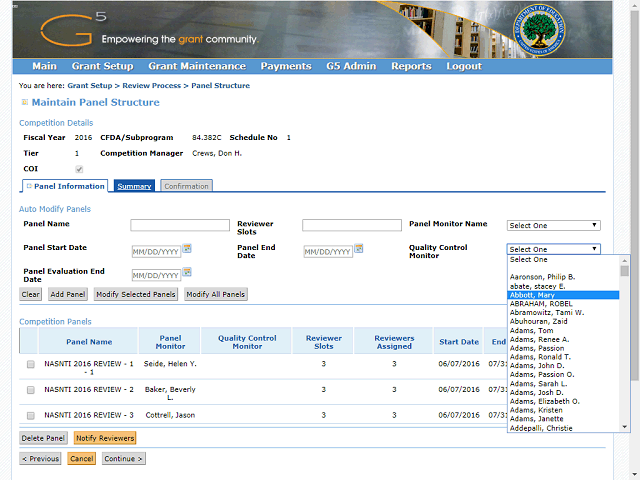Open the Payments menu
The height and width of the screenshot is (480, 640).
coord(286,66)
